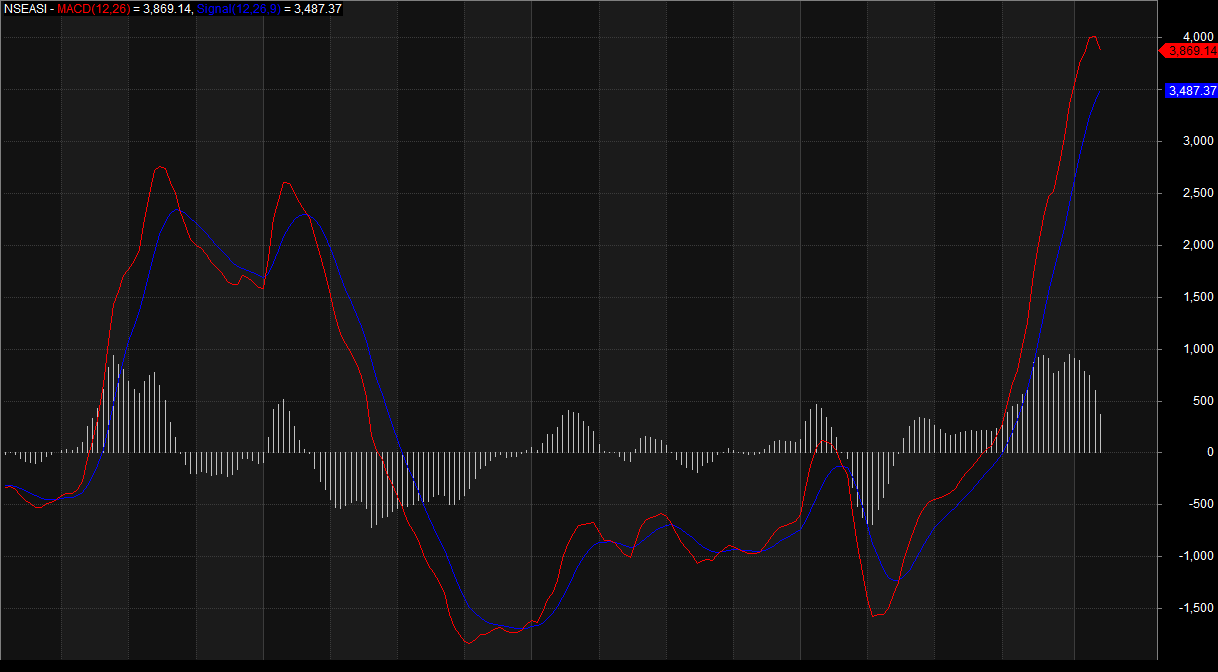Viewport: 1218px width, 672px height.
Task: Click the 3,000 label on the y-axis
Action: point(1185,142)
